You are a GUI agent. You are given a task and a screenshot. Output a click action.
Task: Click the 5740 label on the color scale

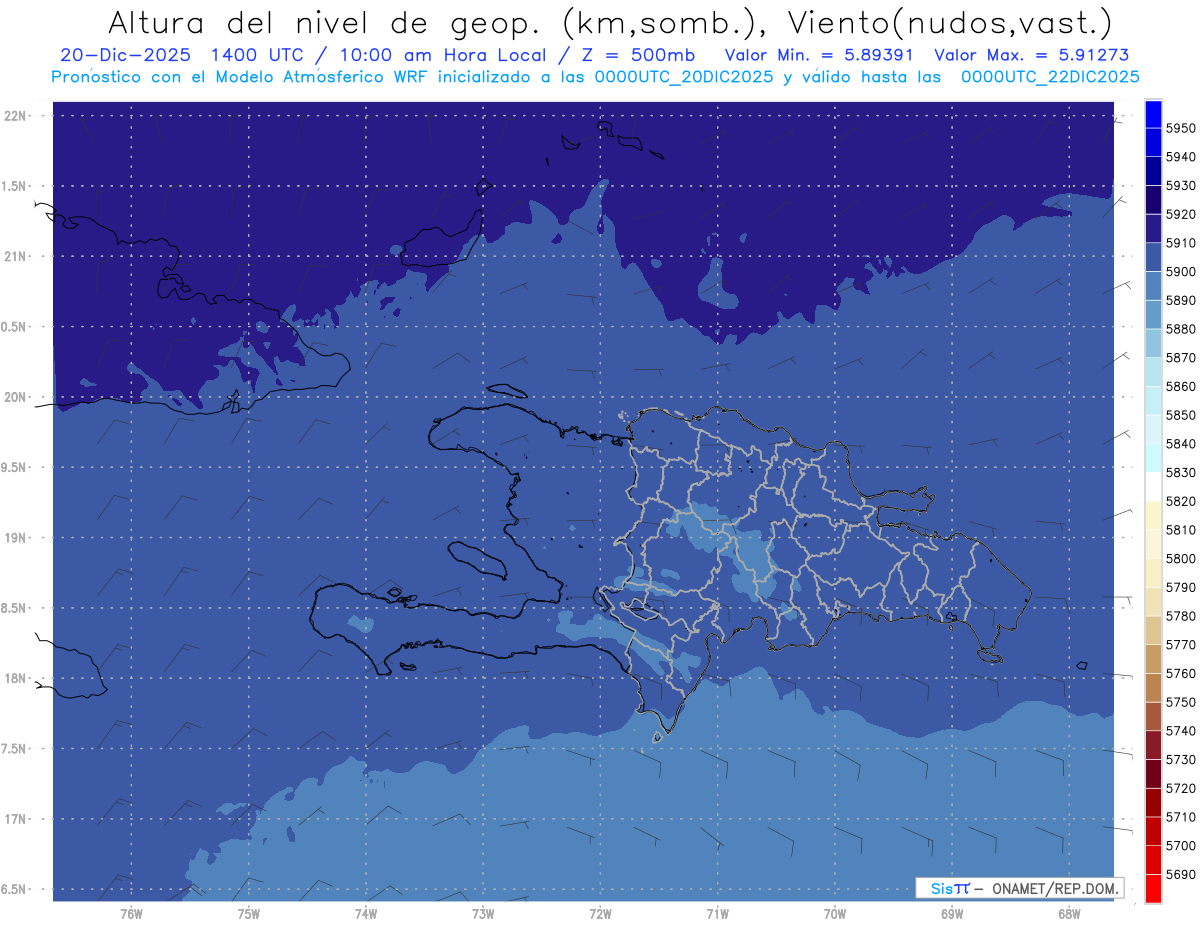pyautogui.click(x=1180, y=731)
